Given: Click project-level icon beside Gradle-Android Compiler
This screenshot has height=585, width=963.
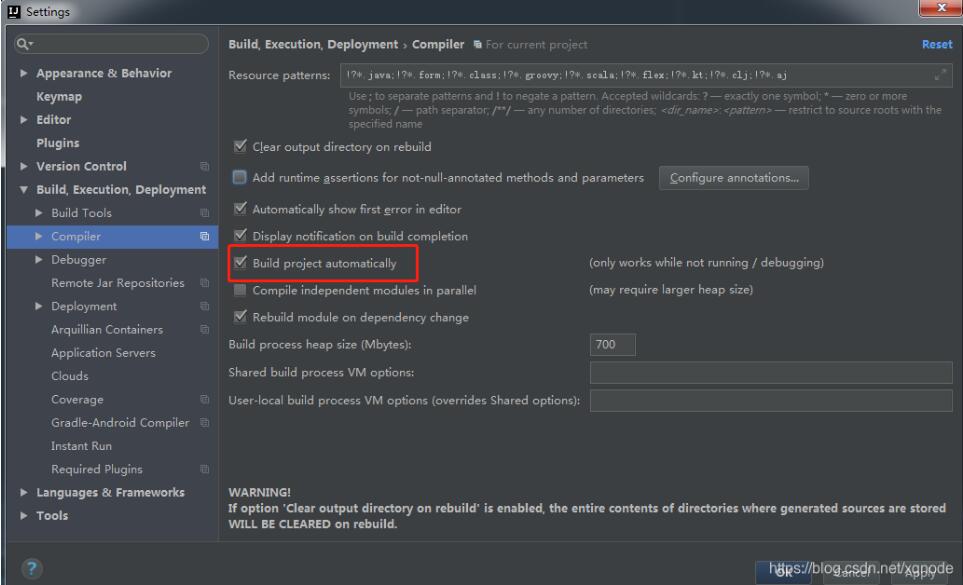Looking at the screenshot, I should coord(205,423).
